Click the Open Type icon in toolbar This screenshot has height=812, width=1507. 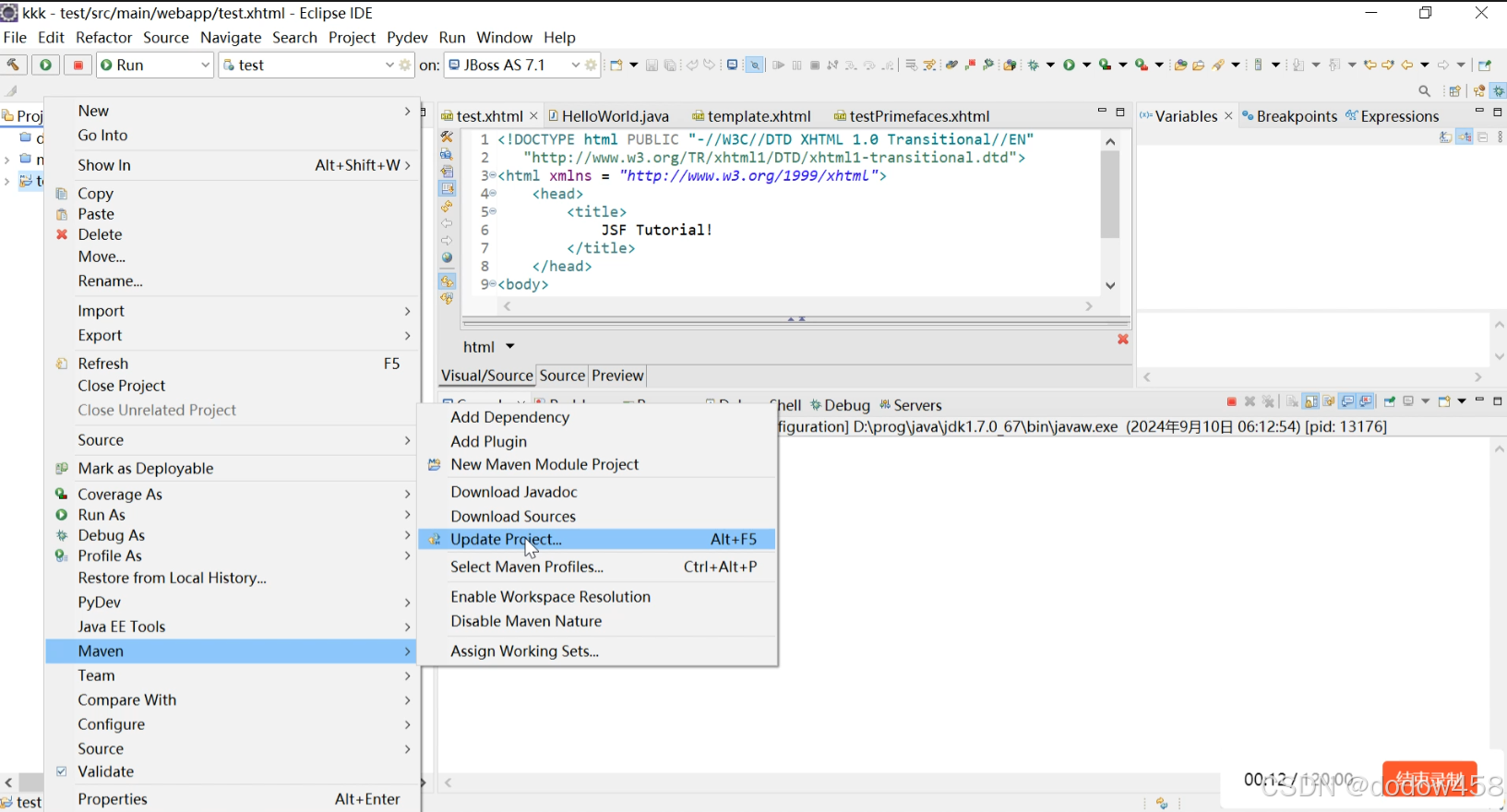(x=1180, y=65)
